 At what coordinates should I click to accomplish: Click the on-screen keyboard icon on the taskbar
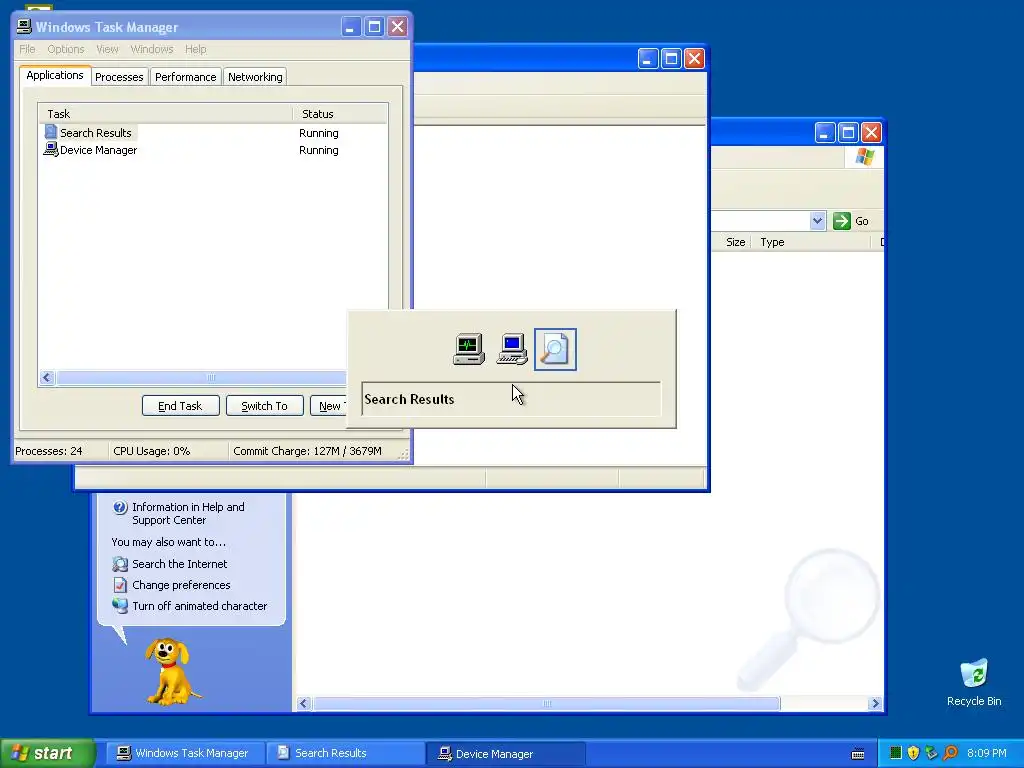tap(858, 754)
